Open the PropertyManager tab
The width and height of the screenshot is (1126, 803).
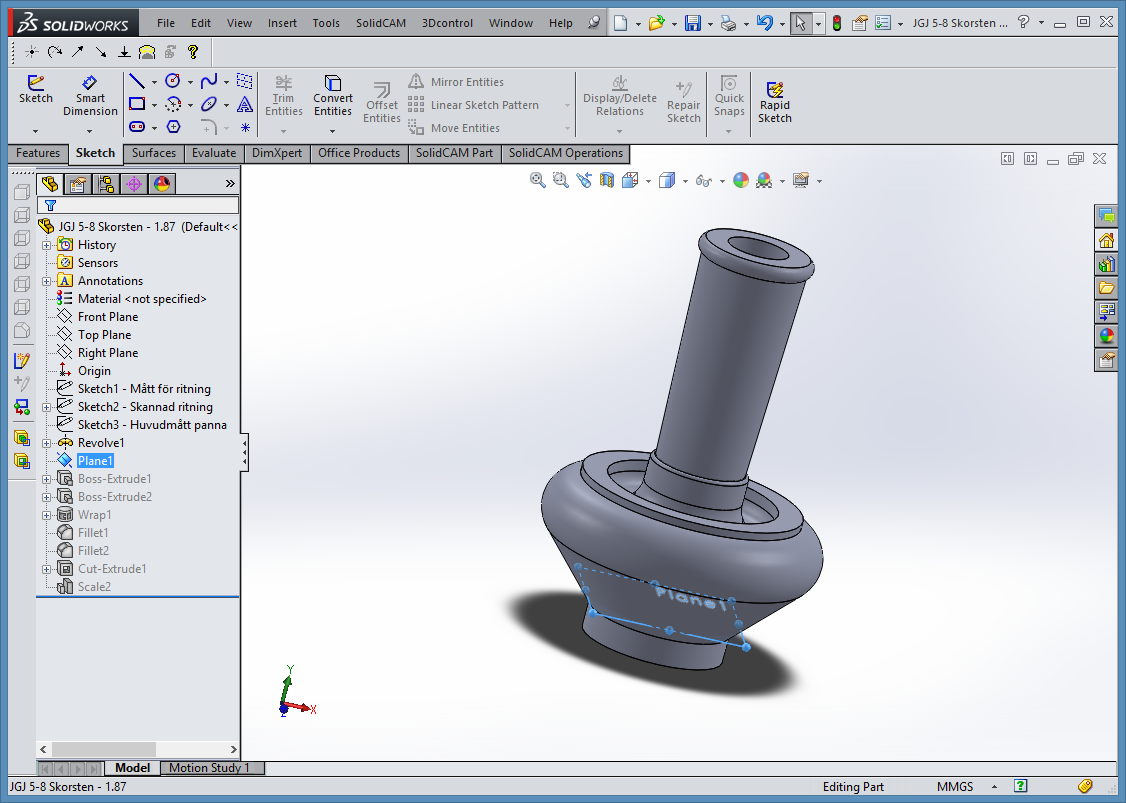coord(78,185)
